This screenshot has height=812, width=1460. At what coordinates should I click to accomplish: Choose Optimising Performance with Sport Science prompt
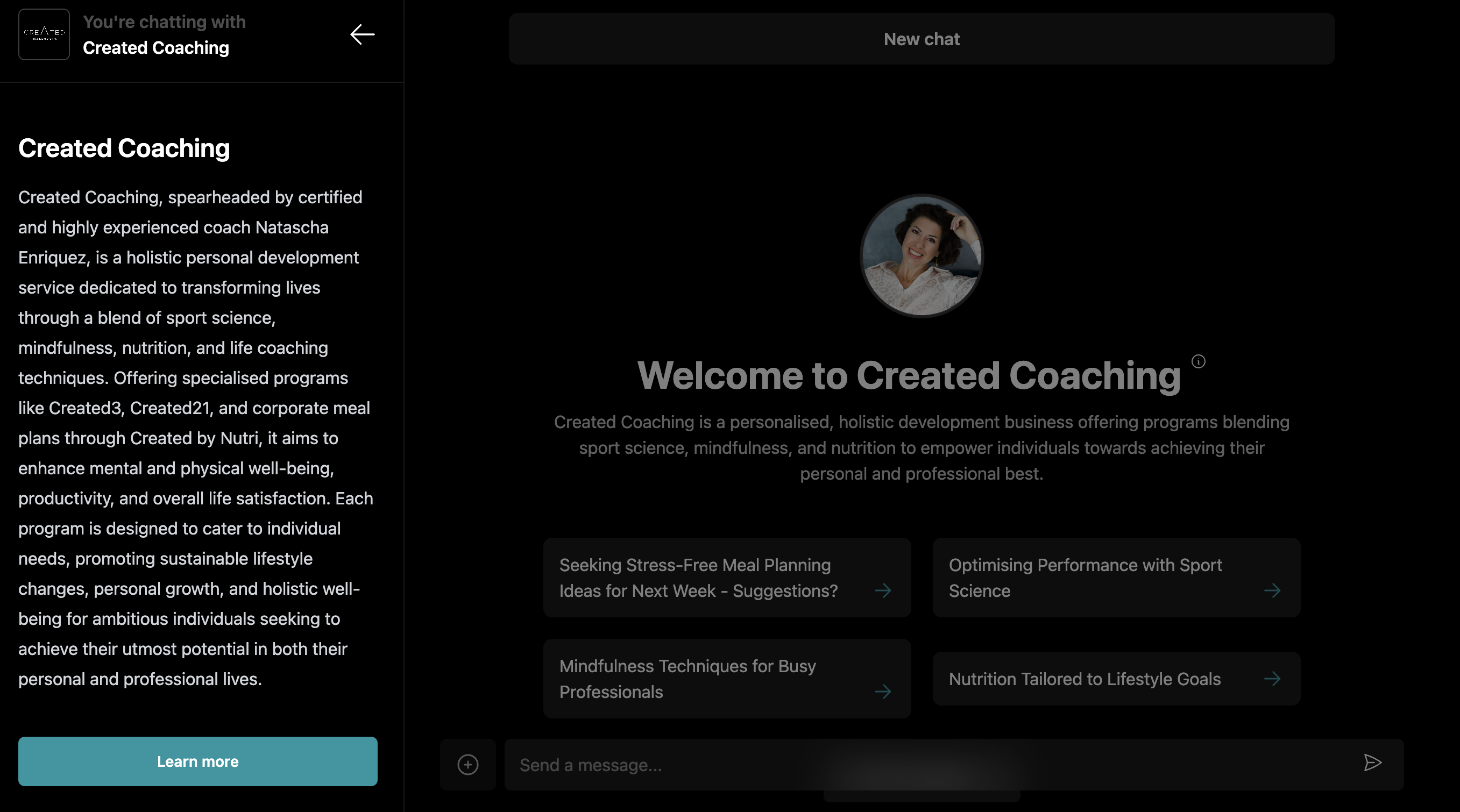pos(1086,578)
